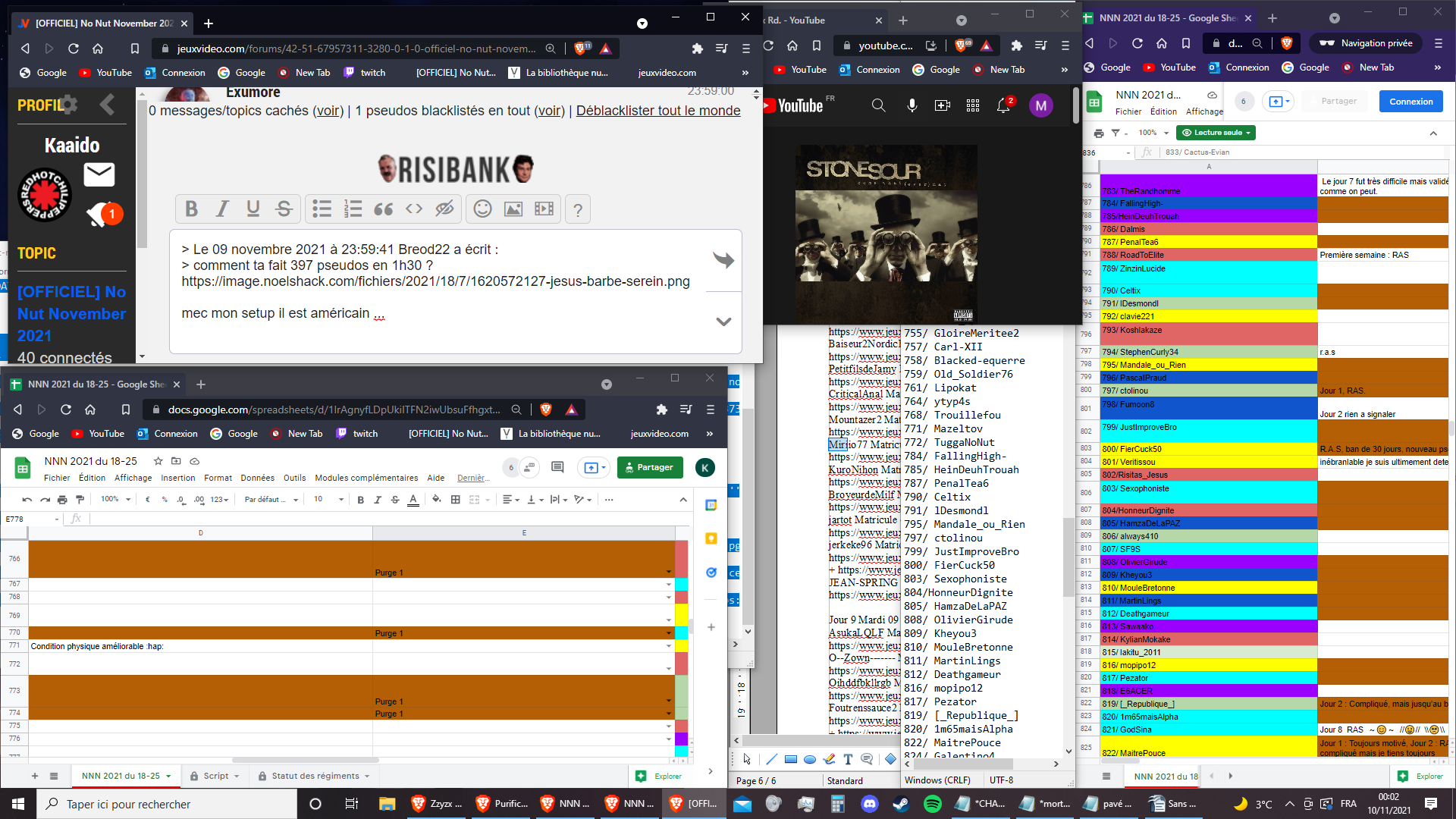
Task: Click the spoiler (crossed eye) icon
Action: 444,209
